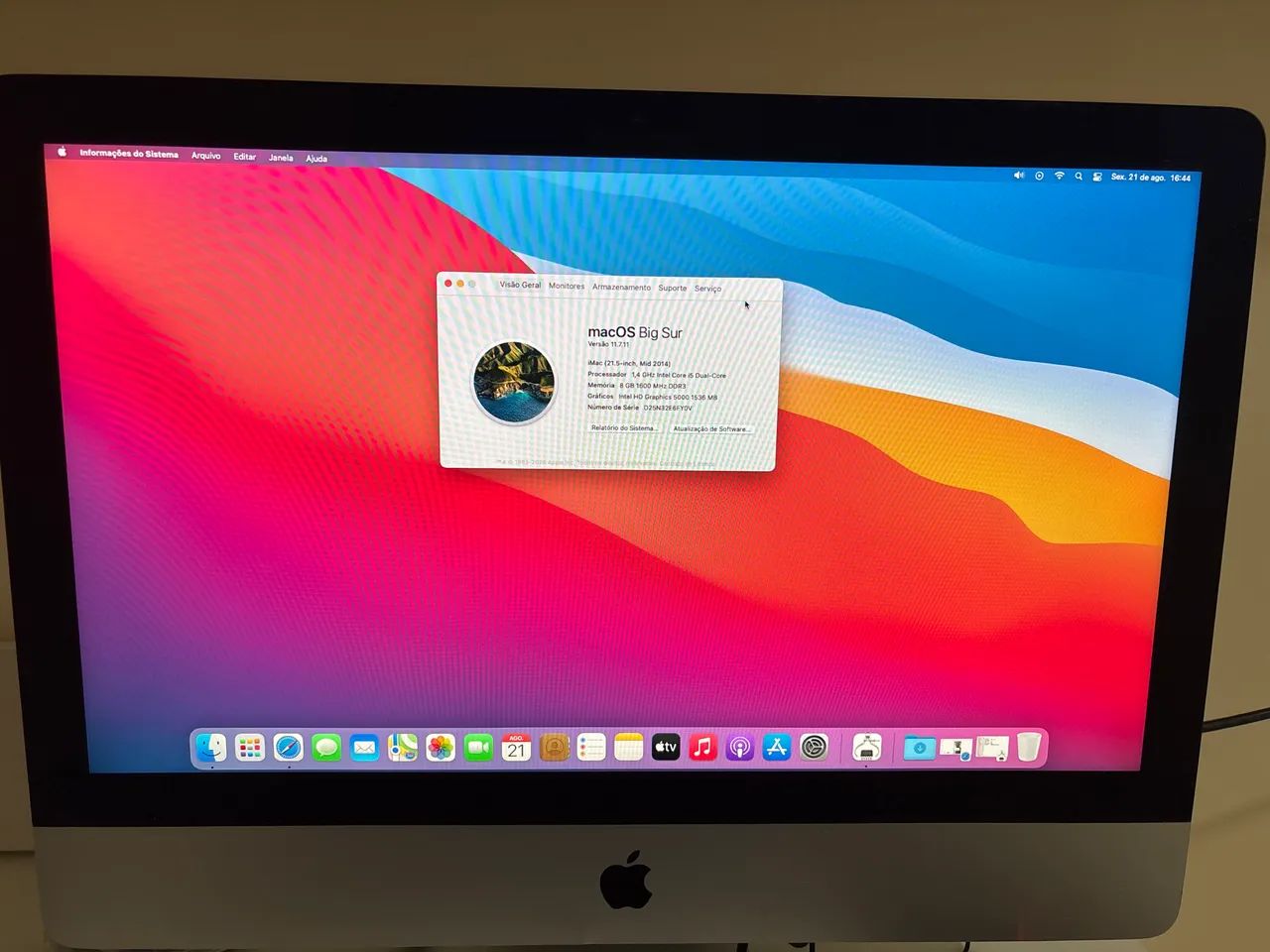Close the About This Mac window

[448, 284]
